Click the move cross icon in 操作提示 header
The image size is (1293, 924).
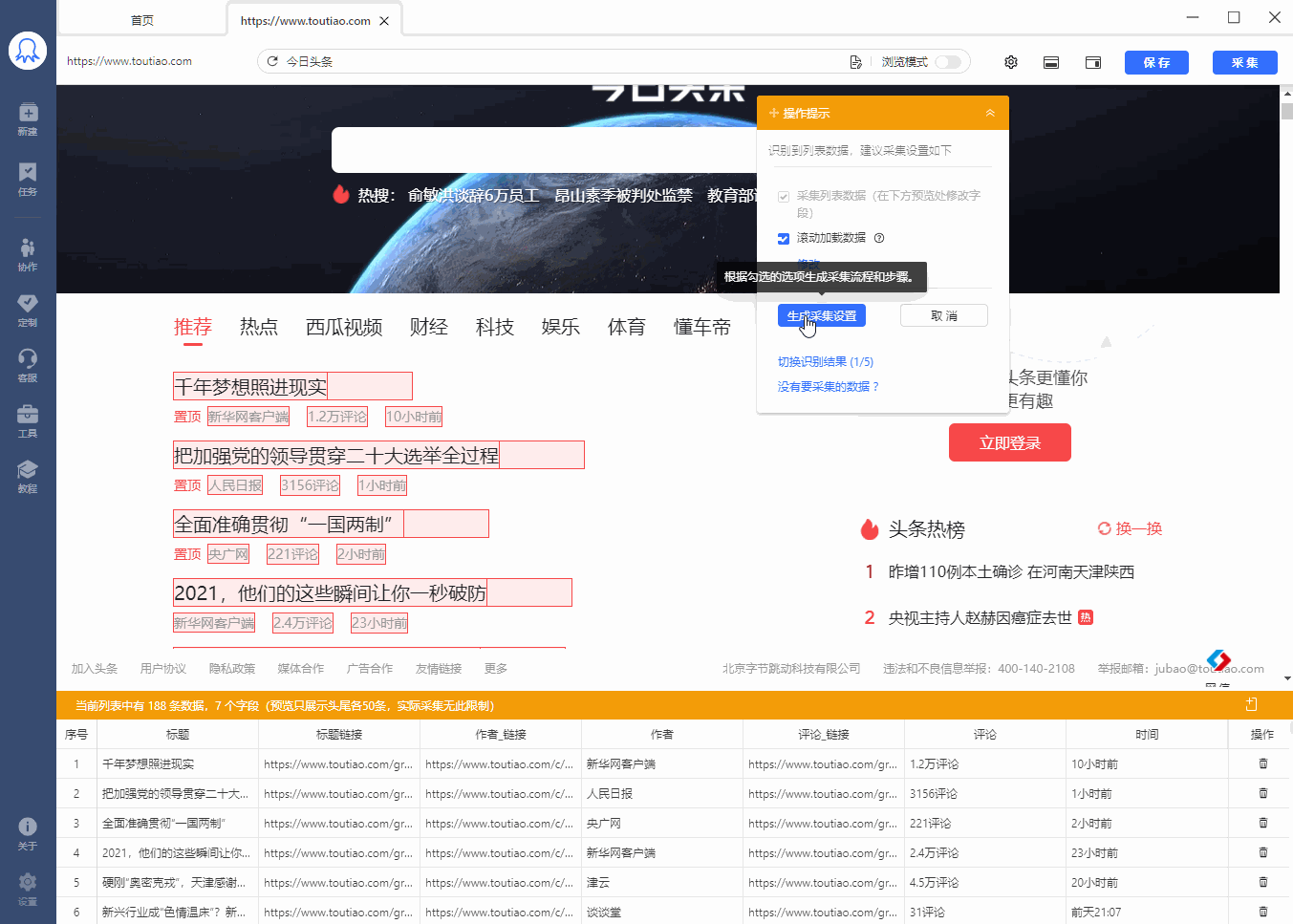(x=774, y=113)
